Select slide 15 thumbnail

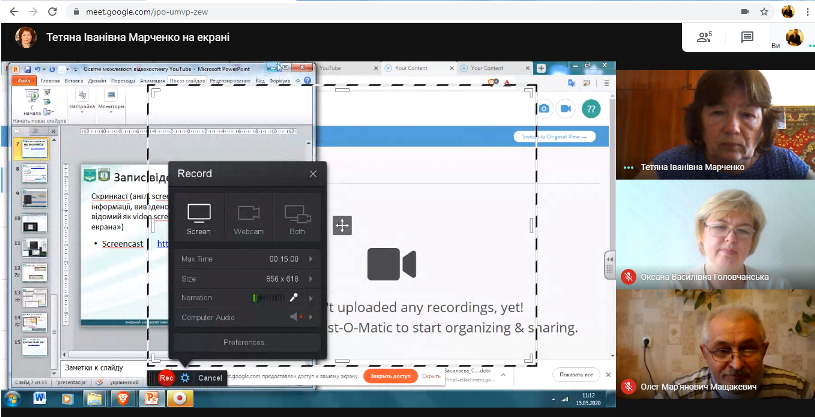click(35, 346)
